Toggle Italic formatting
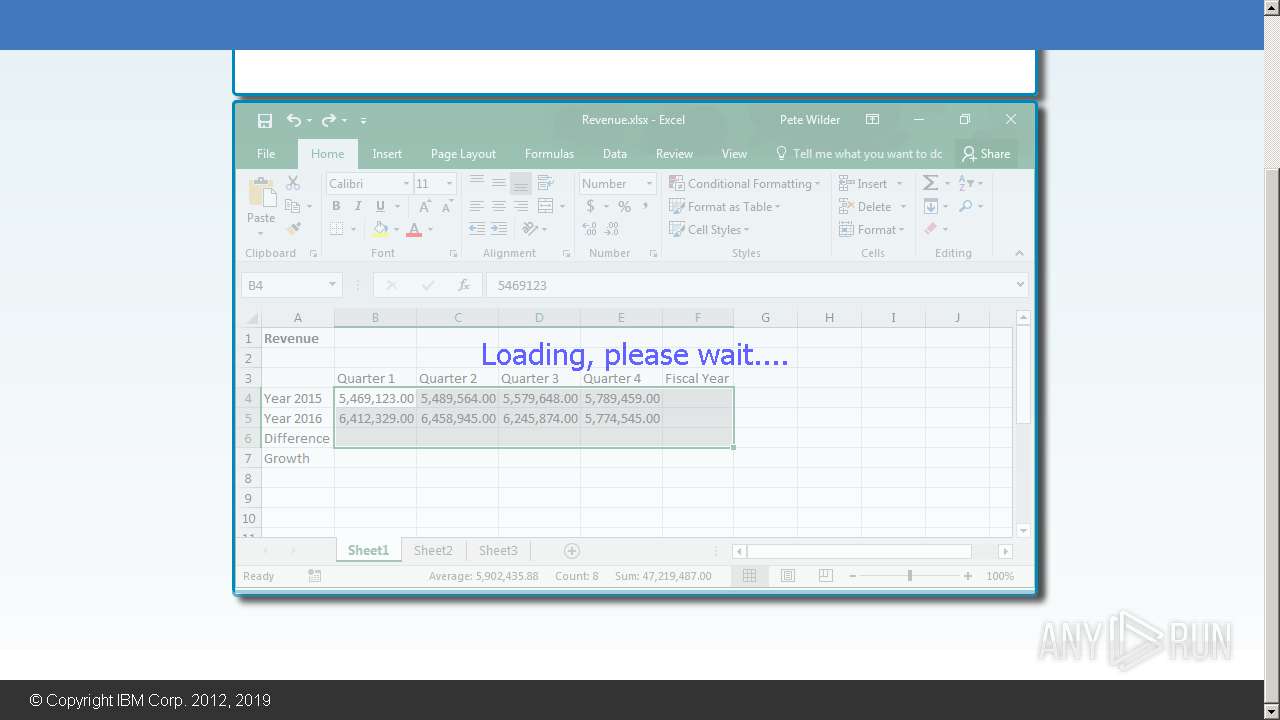The image size is (1280, 720). [358, 206]
